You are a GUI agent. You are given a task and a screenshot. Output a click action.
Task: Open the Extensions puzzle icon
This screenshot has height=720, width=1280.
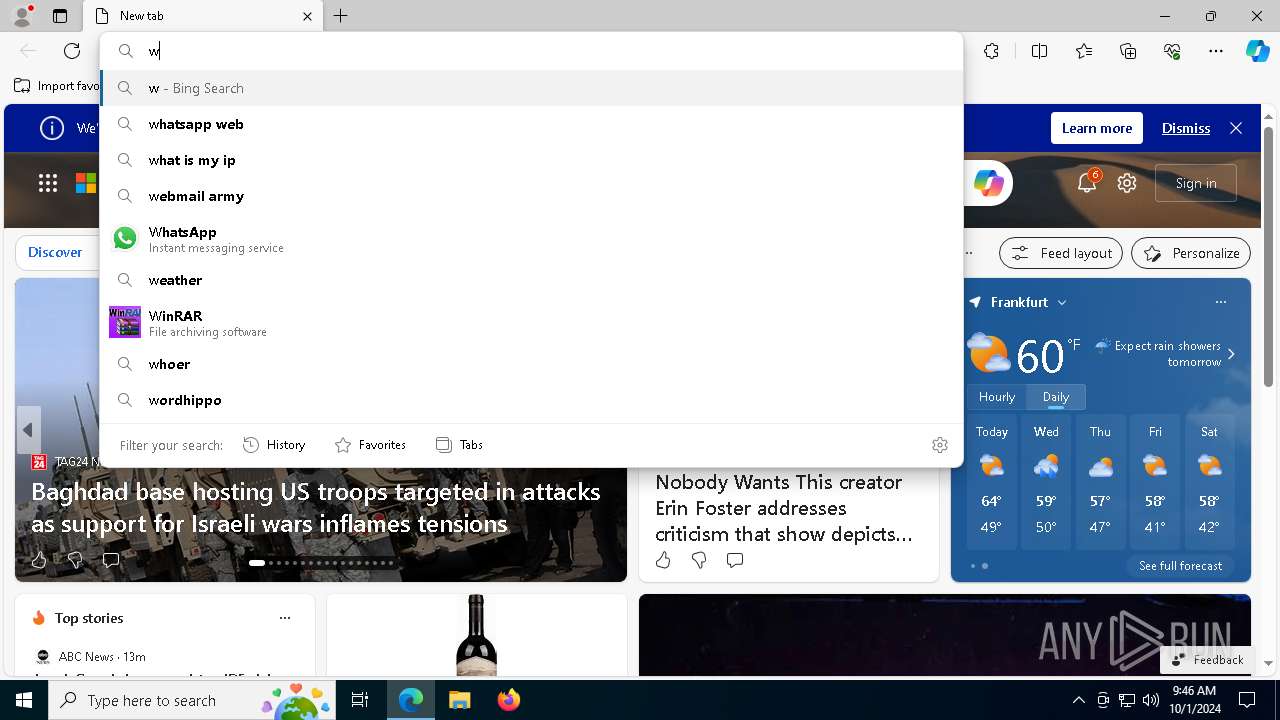[991, 51]
